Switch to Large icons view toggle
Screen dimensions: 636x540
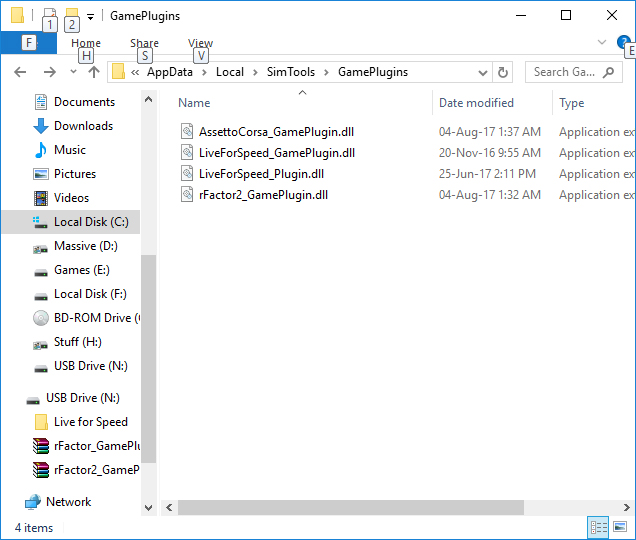pyautogui.click(x=620, y=527)
